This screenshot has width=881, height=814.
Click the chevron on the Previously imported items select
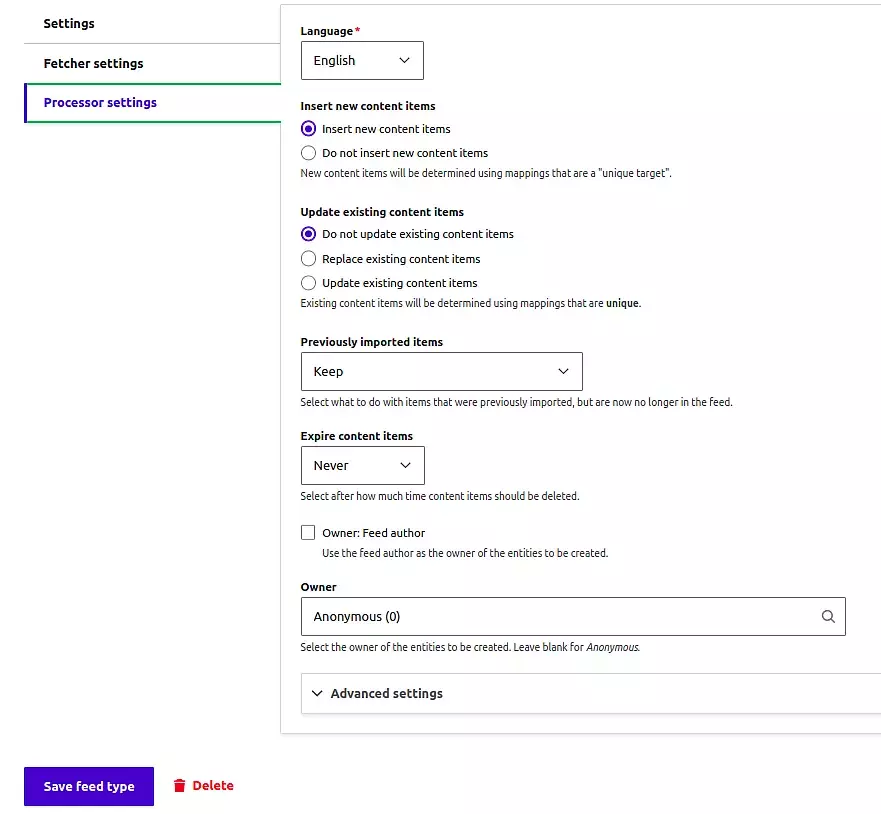click(x=564, y=371)
